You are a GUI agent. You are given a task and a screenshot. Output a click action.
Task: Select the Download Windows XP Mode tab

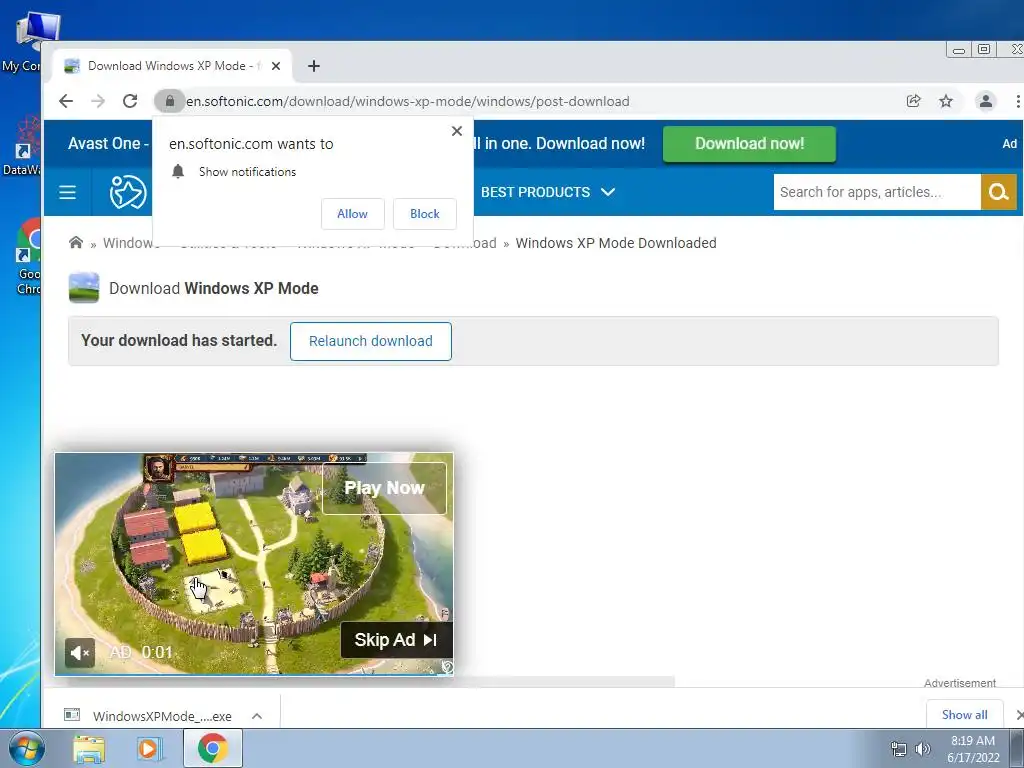[172, 66]
